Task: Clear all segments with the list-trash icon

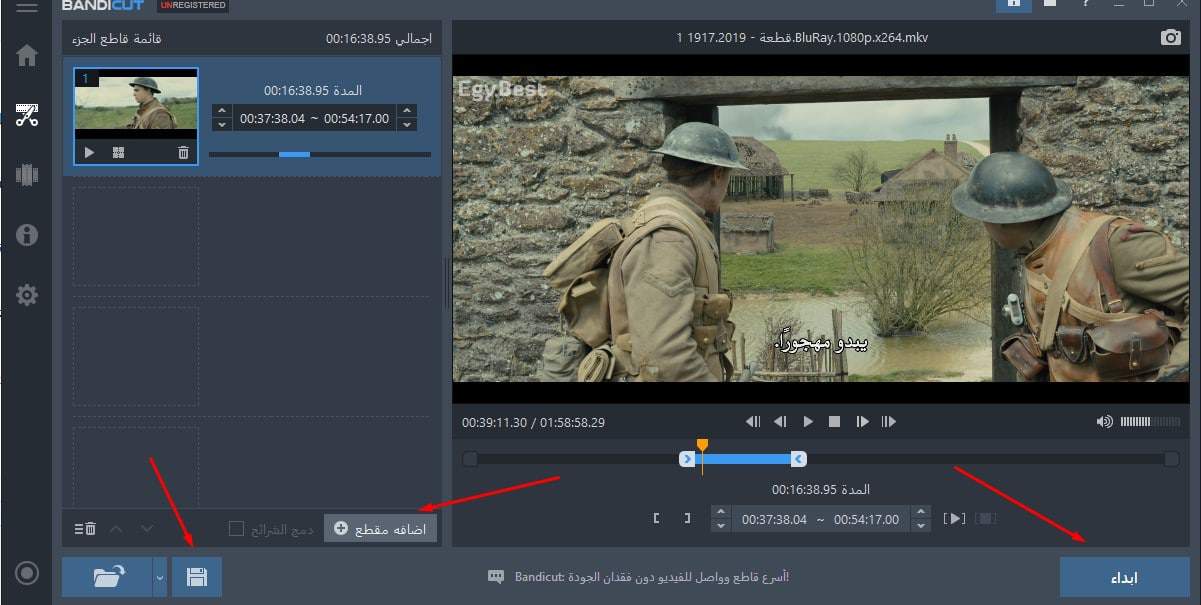Action: pos(85,528)
